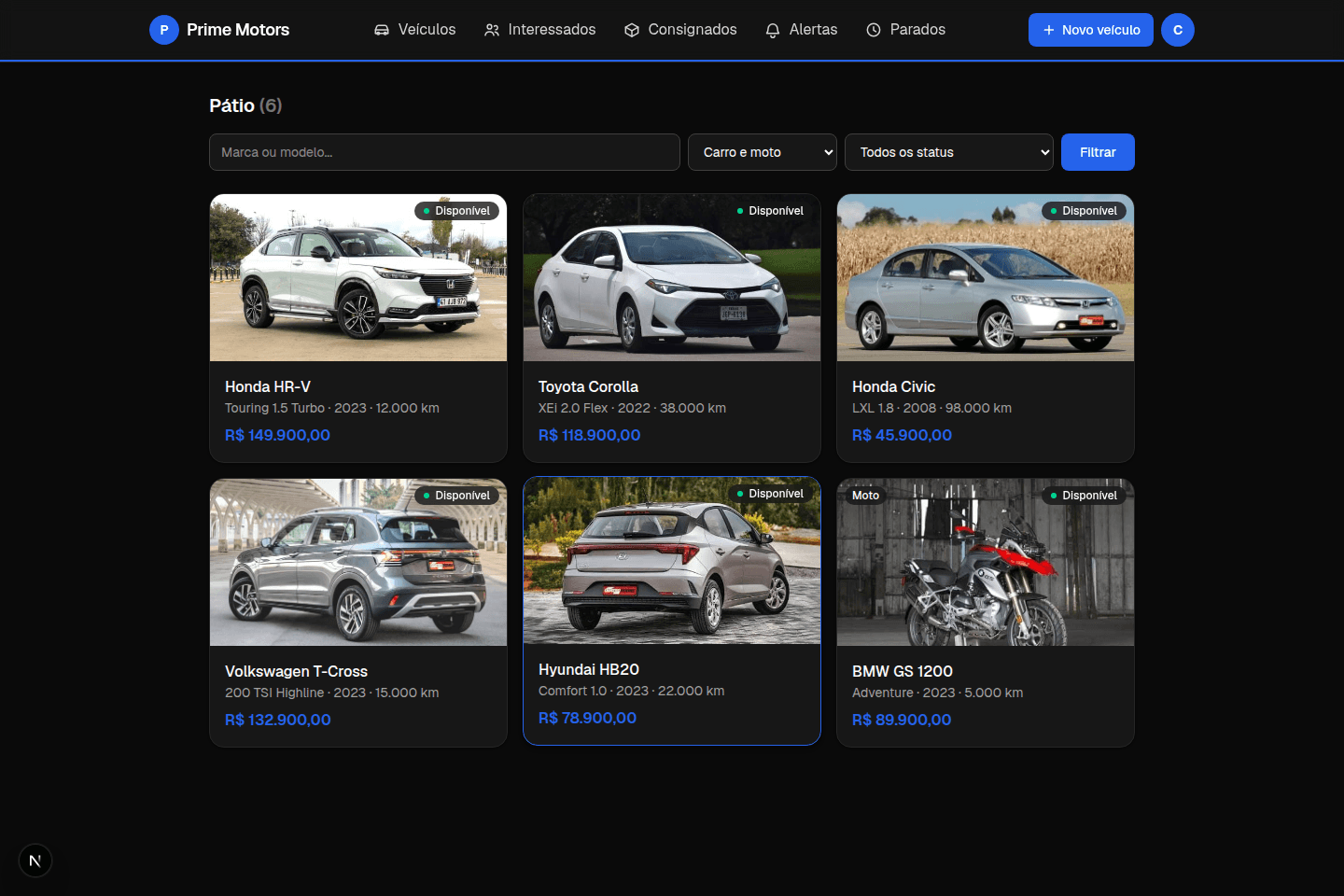Screen dimensions: 1344x896
Task: Click the Touring 1.5 Turbo details line
Action: [332, 408]
